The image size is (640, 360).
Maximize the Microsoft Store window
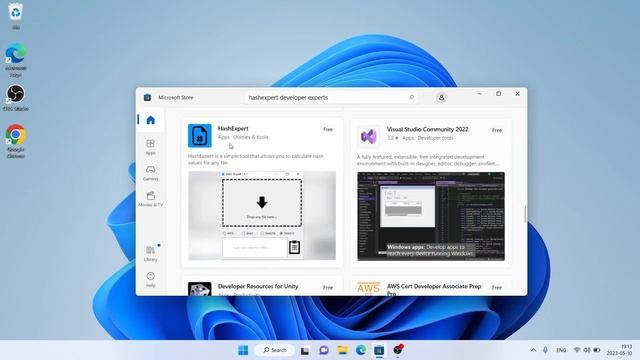(x=498, y=93)
